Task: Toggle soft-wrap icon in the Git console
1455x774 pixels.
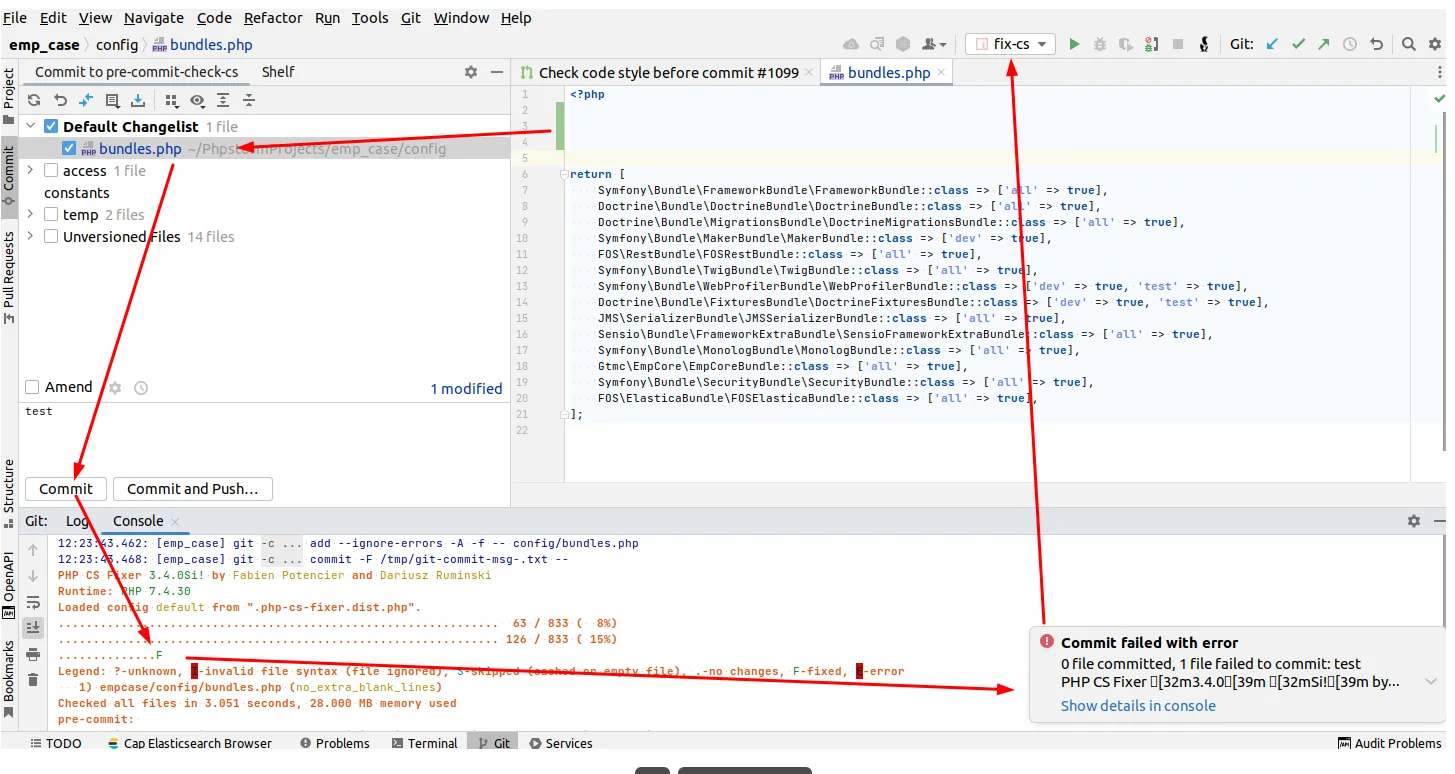Action: point(33,602)
